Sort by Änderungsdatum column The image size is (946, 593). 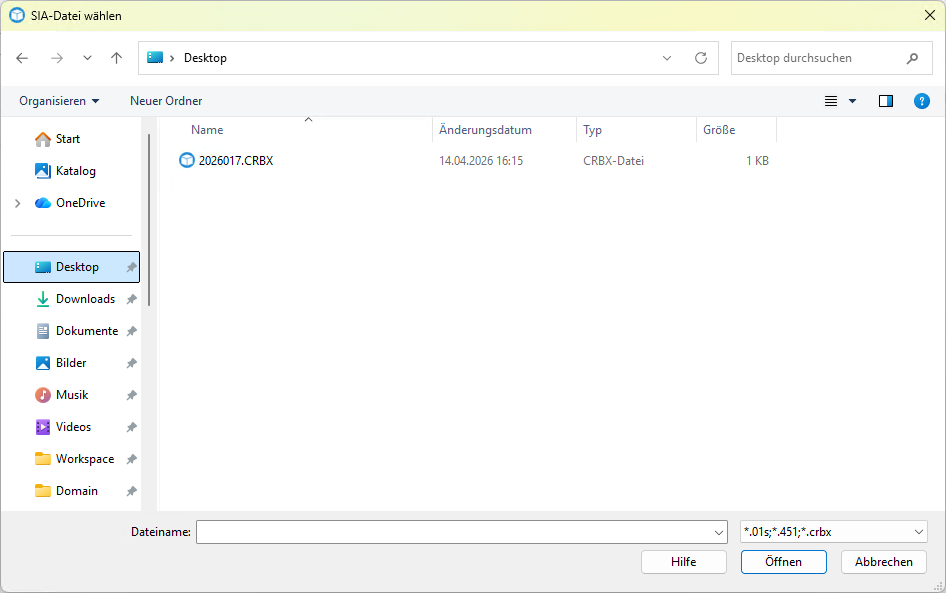(486, 130)
